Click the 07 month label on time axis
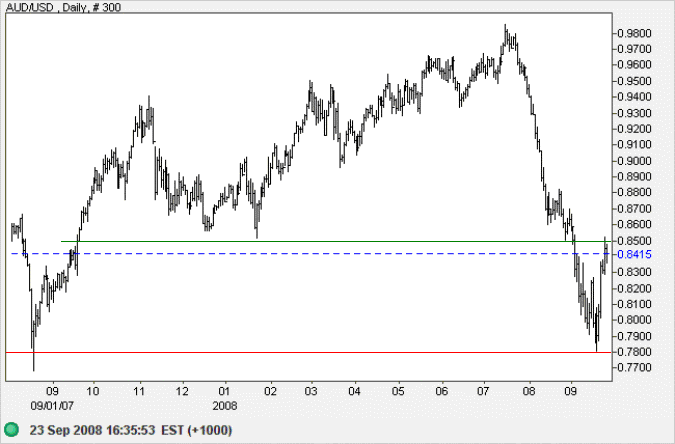 (x=483, y=391)
